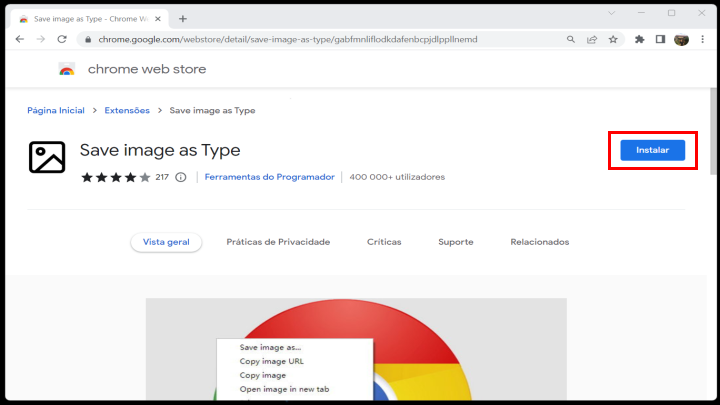
Task: Open a new tab with plus button
Action: click(183, 19)
